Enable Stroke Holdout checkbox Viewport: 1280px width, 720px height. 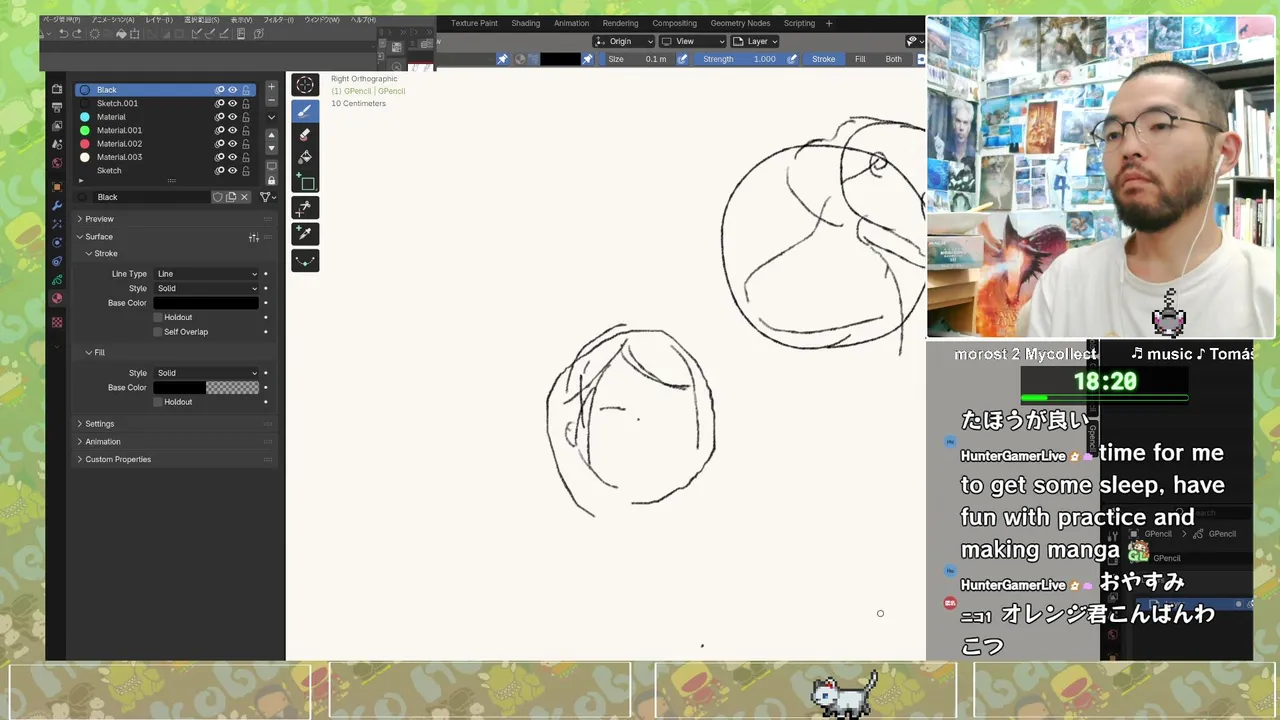(x=158, y=317)
